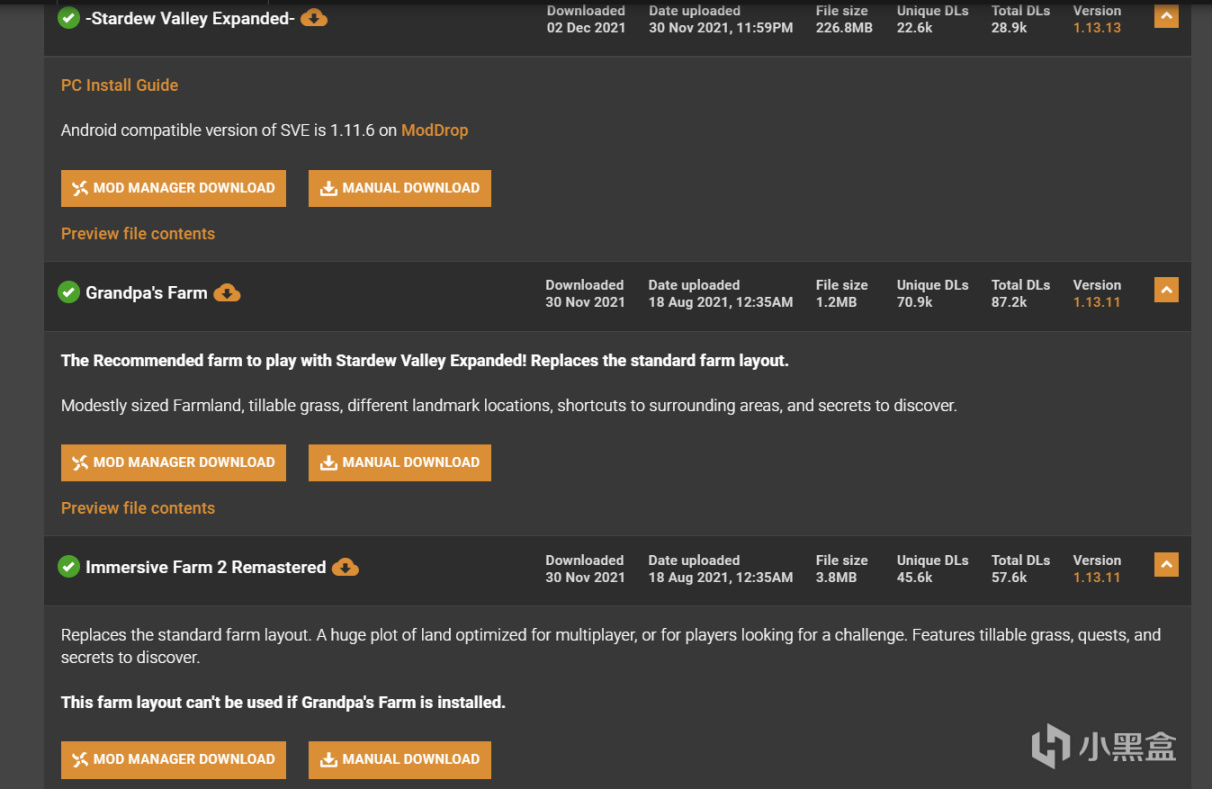Manual Download Immersive Farm 2 Remastered file

coord(399,760)
